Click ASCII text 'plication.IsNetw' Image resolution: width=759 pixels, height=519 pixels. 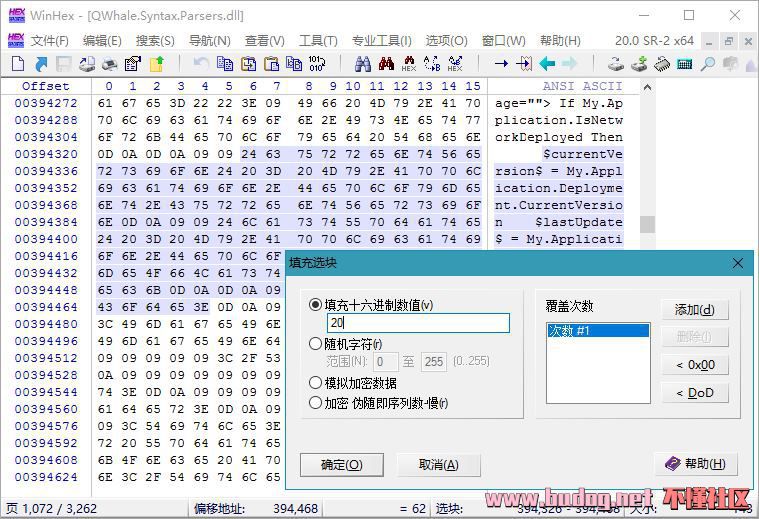(x=559, y=120)
